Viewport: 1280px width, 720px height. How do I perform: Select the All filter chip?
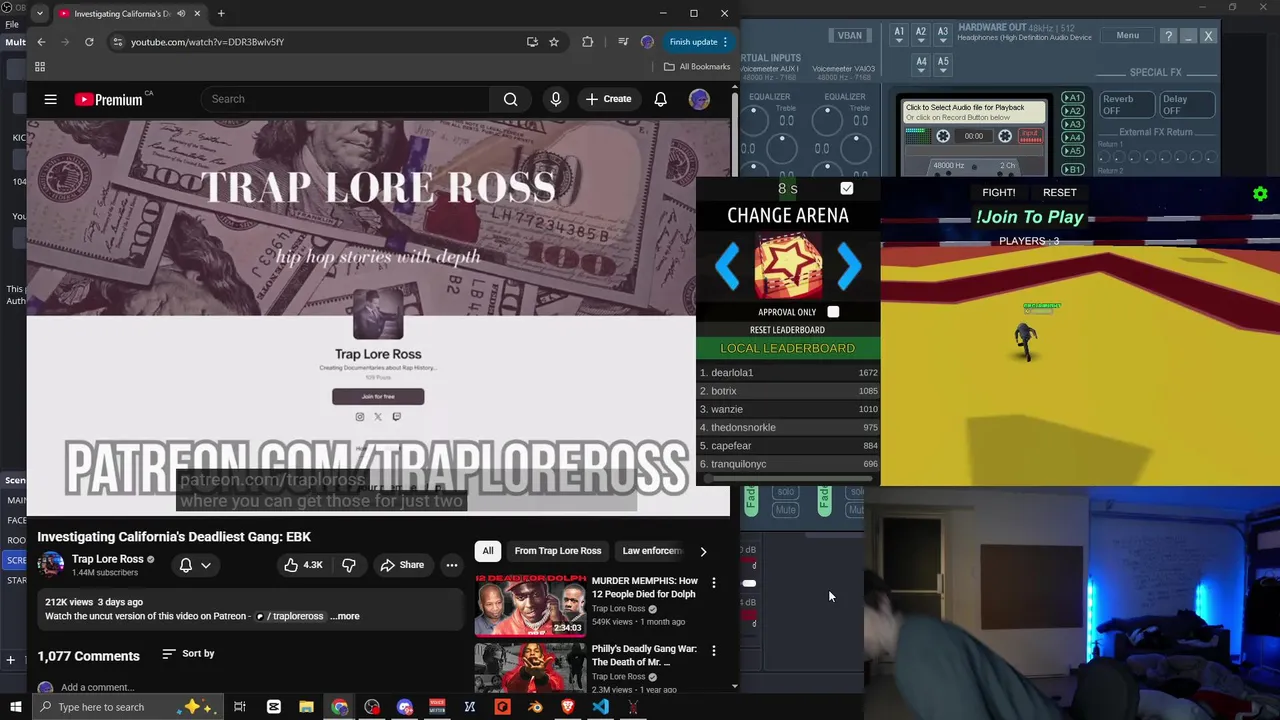tap(488, 551)
